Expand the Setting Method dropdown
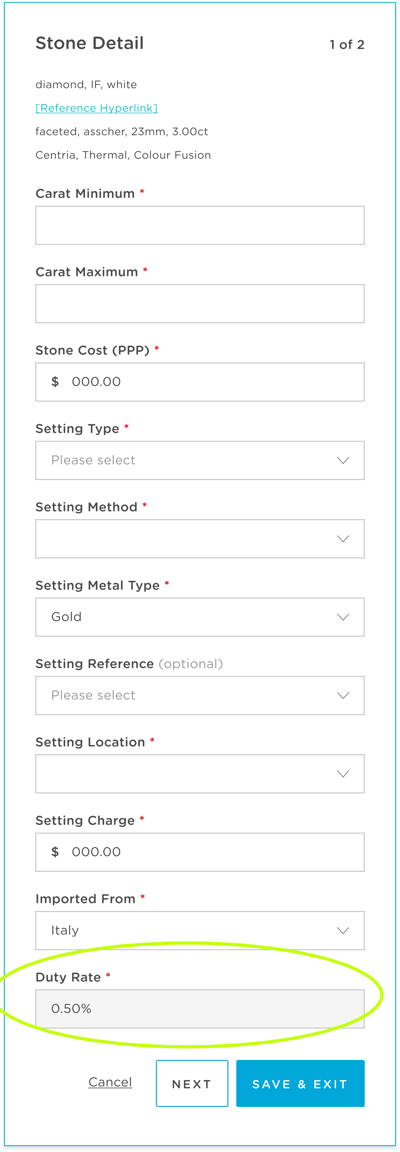The height and width of the screenshot is (1152, 400). [200, 539]
